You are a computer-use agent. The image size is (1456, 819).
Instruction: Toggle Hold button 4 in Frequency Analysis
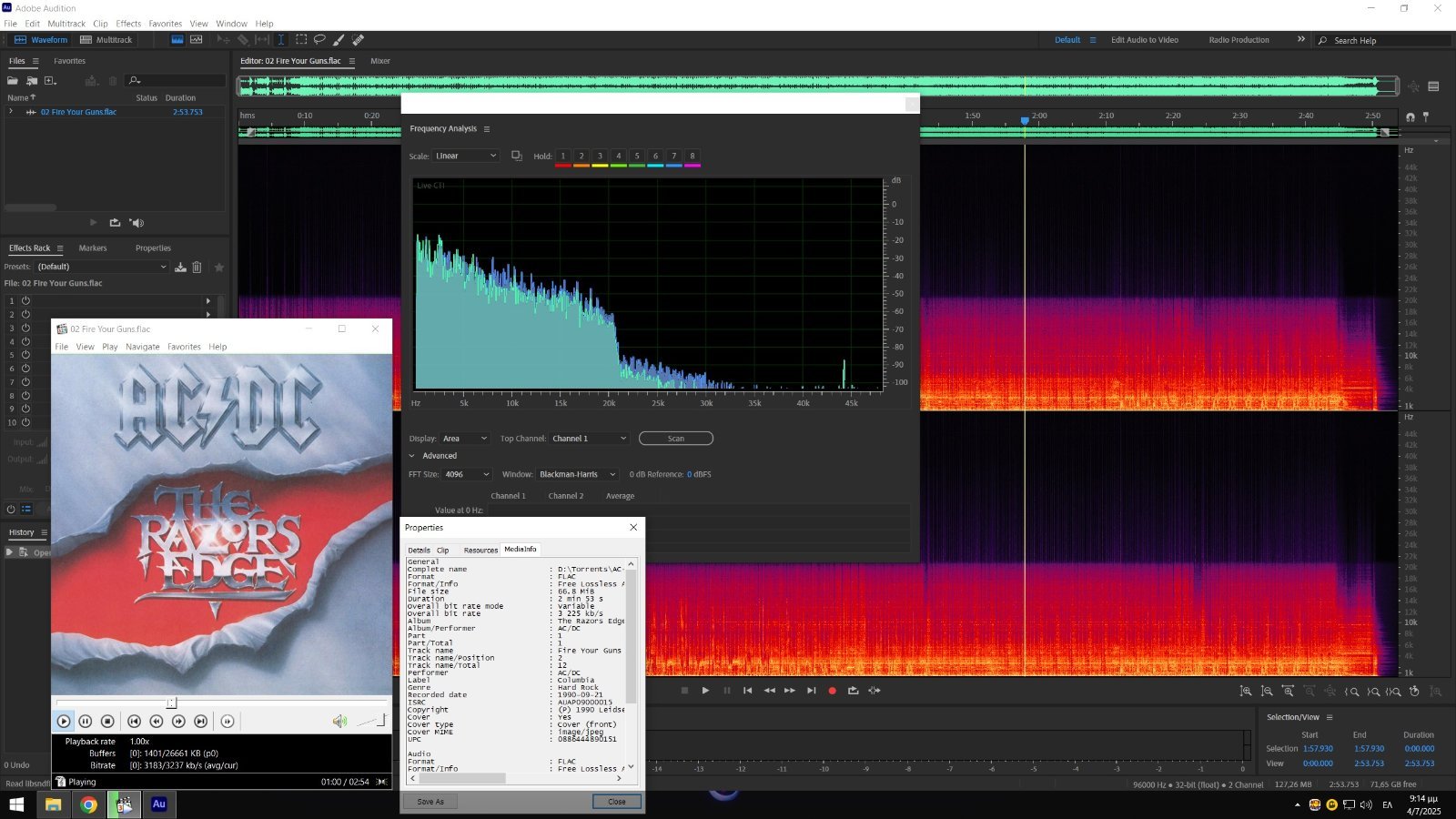point(619,157)
